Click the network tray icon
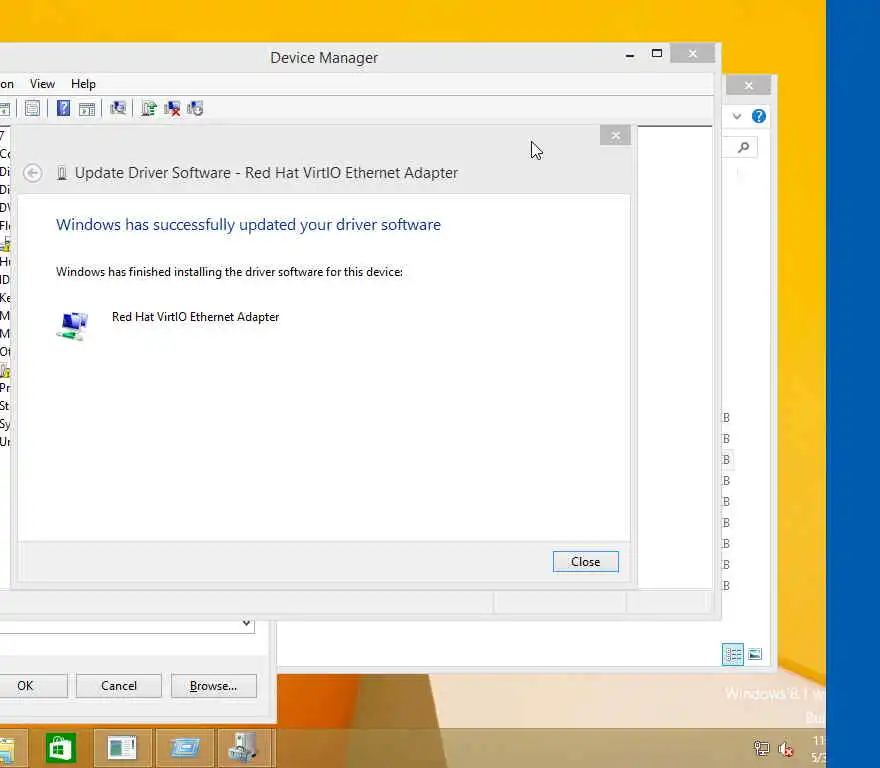880x768 pixels. 762,748
